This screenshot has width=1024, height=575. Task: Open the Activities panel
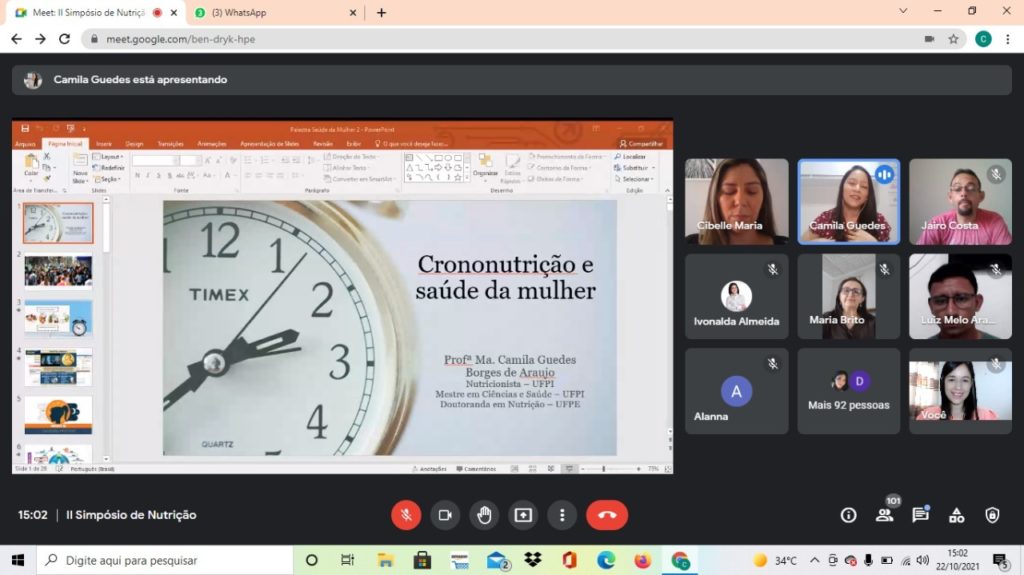[956, 515]
